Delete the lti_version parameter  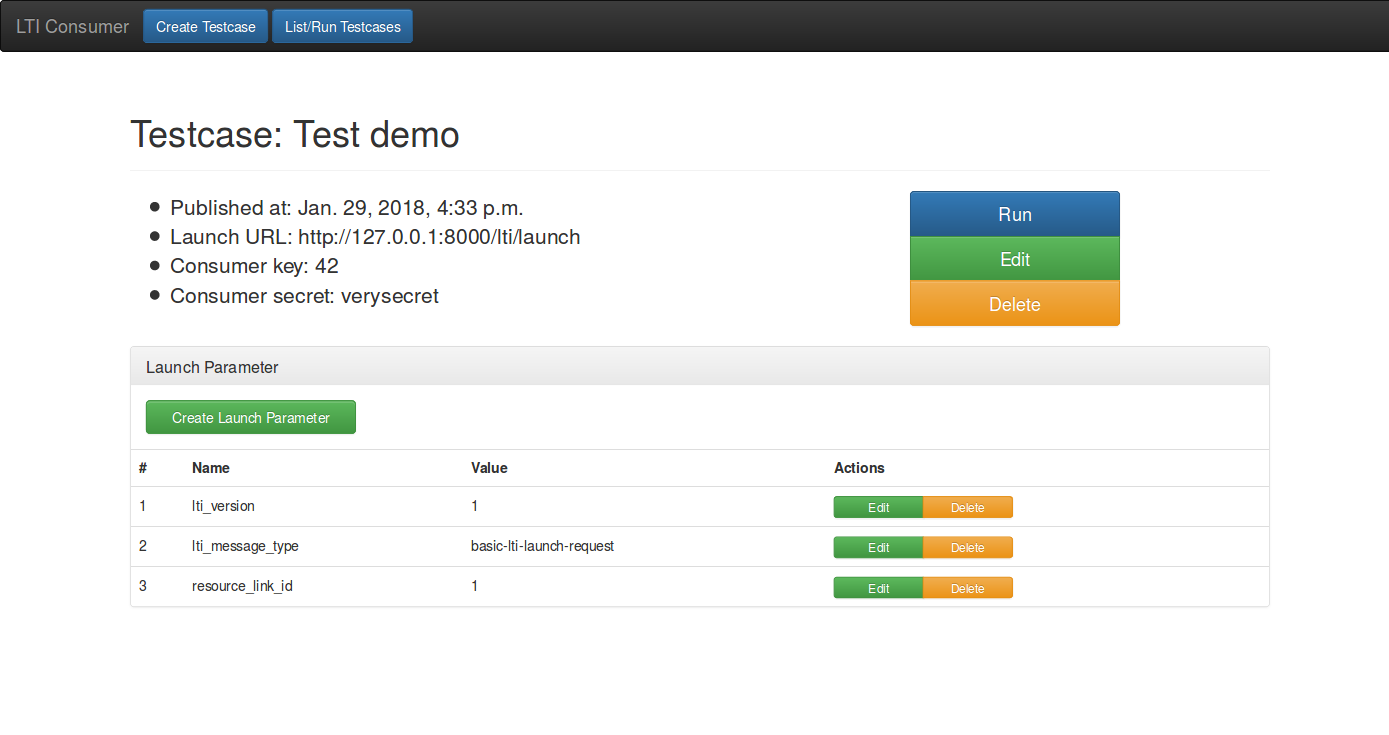[968, 507]
